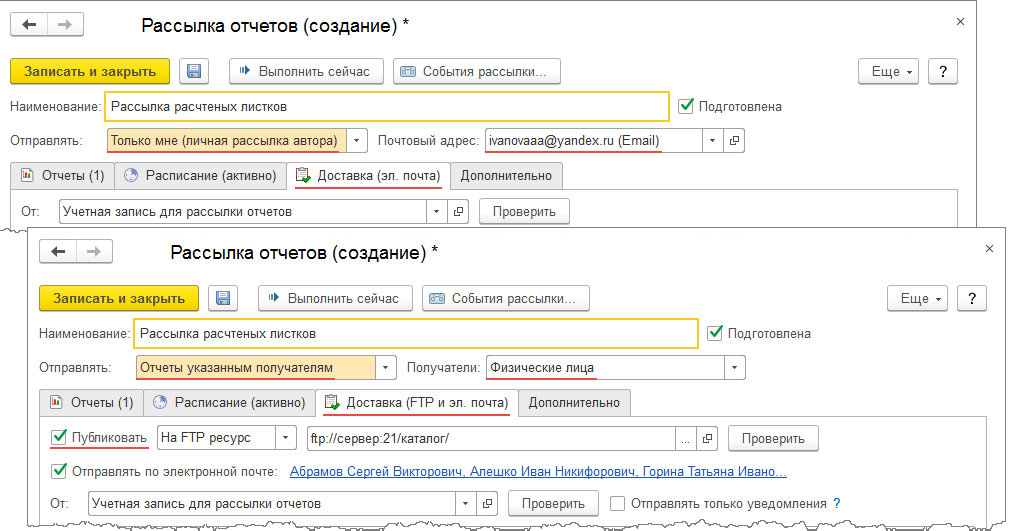Click the ellipsis button in the FTP path field
This screenshot has height=531, width=1020.
[685, 438]
